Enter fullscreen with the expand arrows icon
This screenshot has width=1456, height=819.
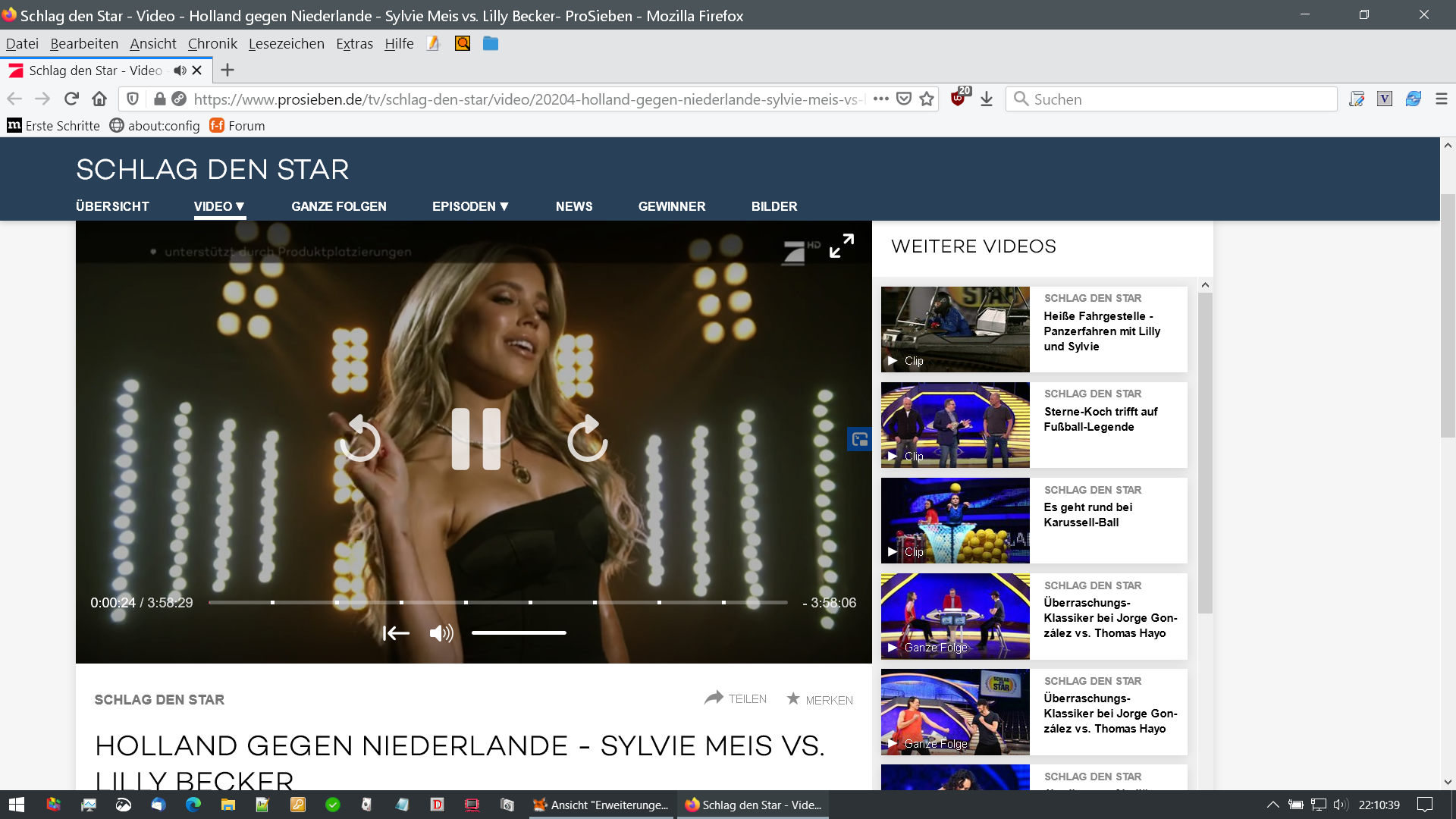click(841, 246)
